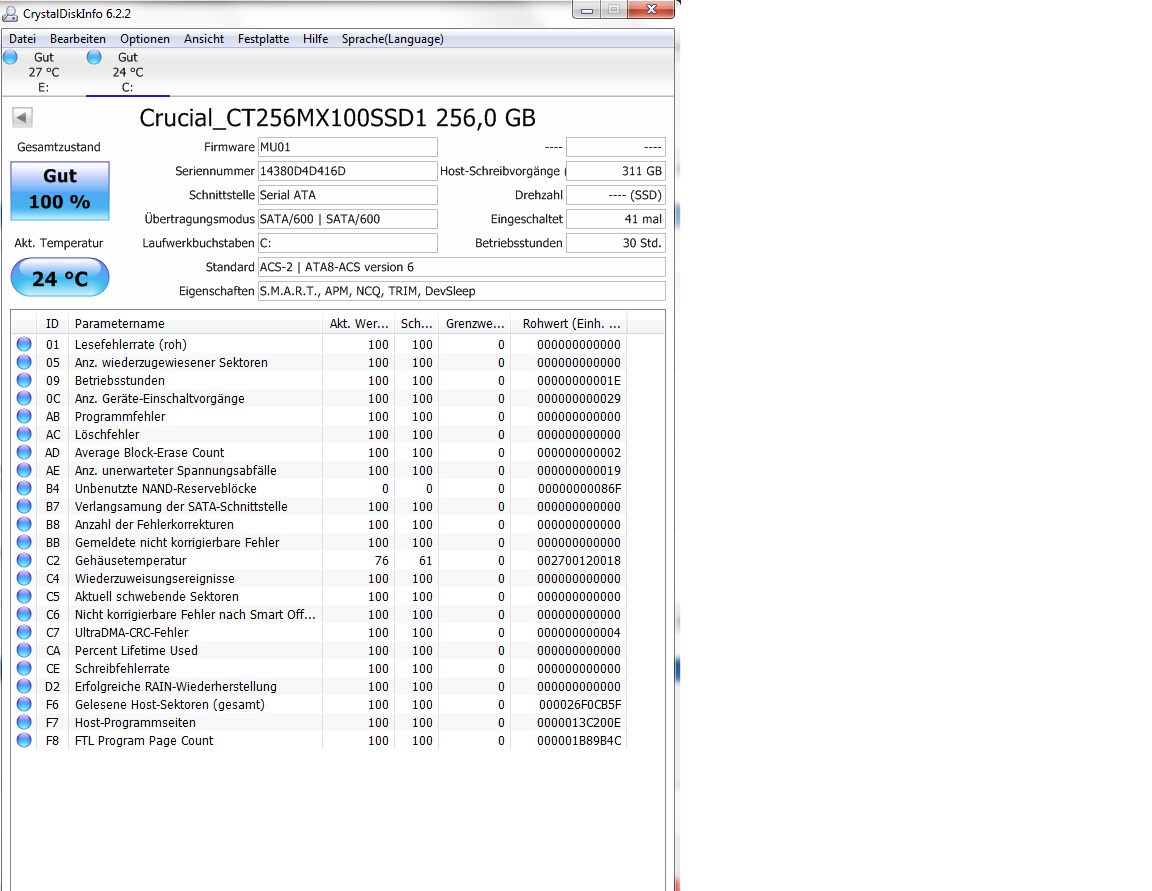Select the Average Block-Erase Count parameter name
Viewport: 1152px width, 891px height.
coord(149,452)
